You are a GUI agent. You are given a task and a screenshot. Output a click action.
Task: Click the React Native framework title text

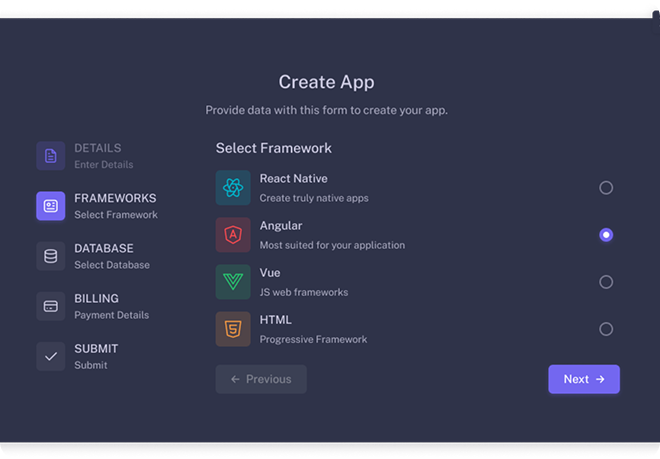tap(293, 179)
